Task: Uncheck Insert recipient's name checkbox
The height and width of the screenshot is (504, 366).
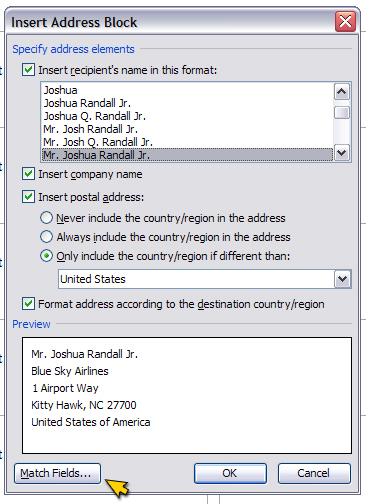Action: (28, 70)
